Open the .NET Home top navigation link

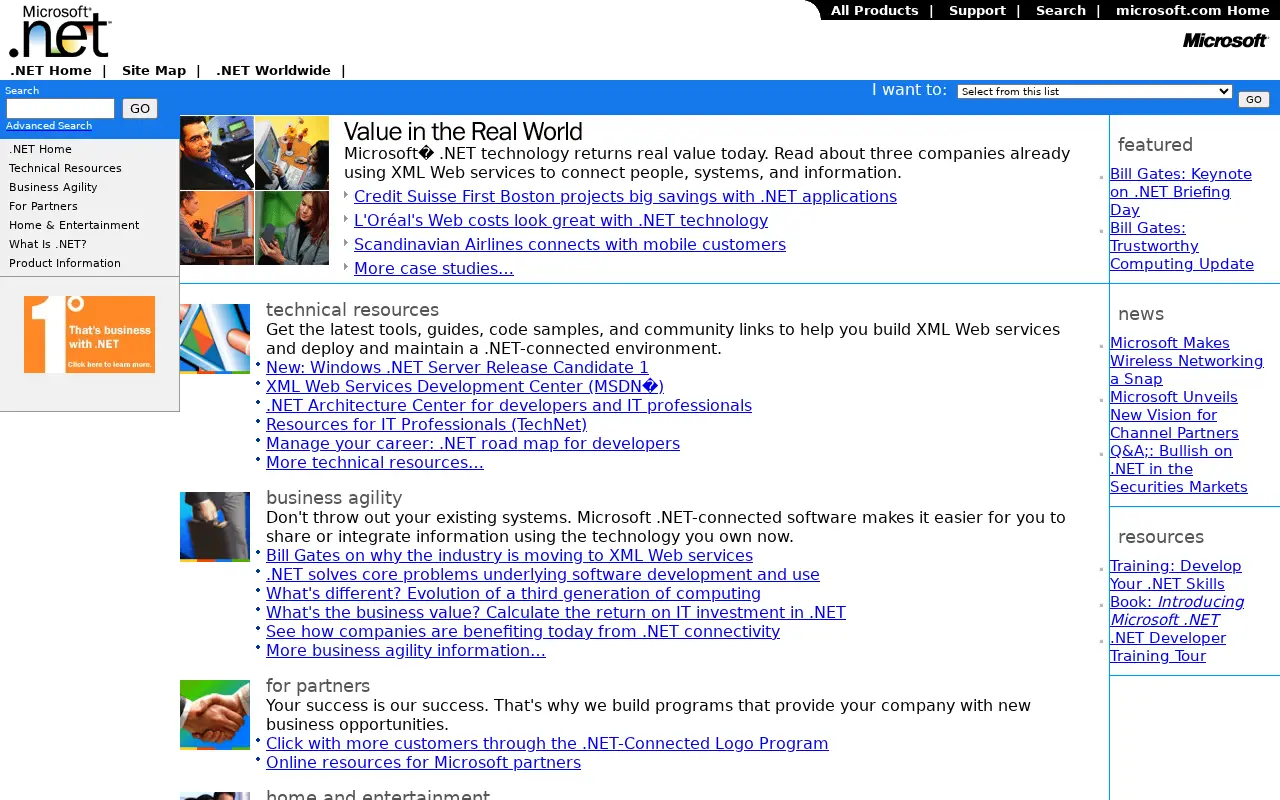tap(51, 70)
